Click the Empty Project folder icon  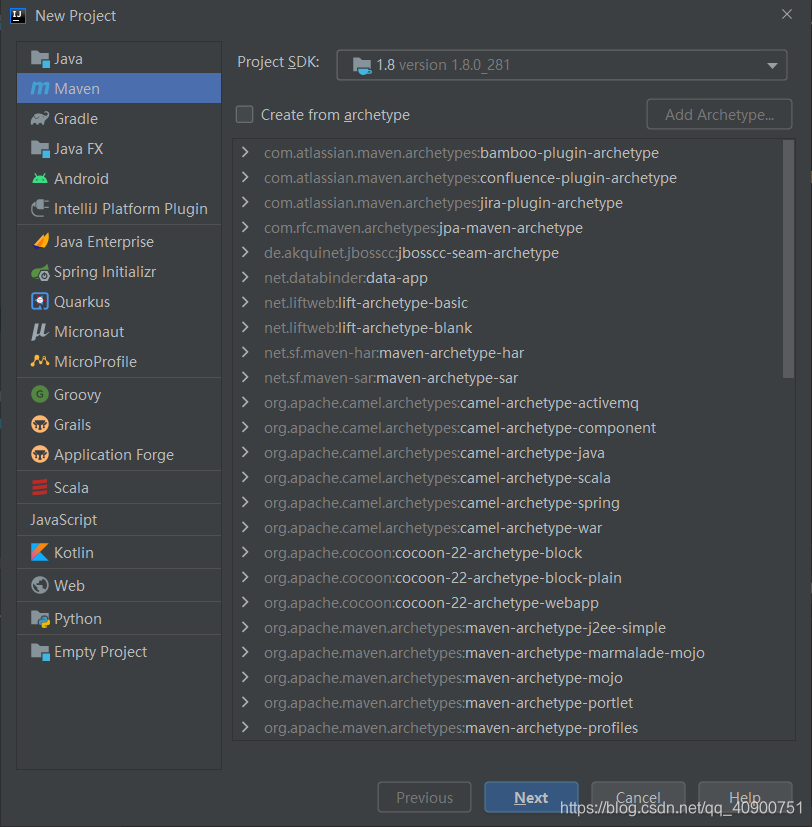(x=40, y=652)
